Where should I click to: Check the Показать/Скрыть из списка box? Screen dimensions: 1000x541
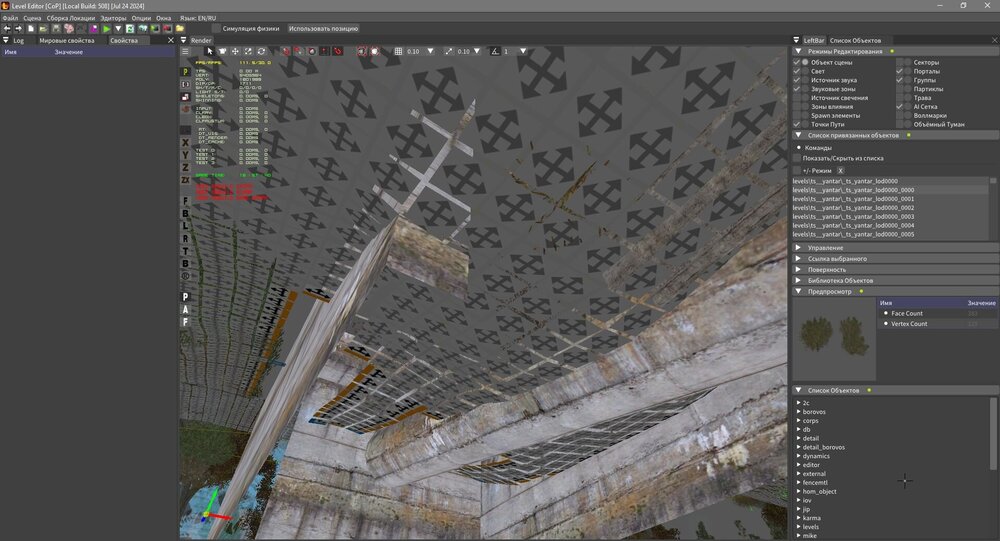coord(797,158)
